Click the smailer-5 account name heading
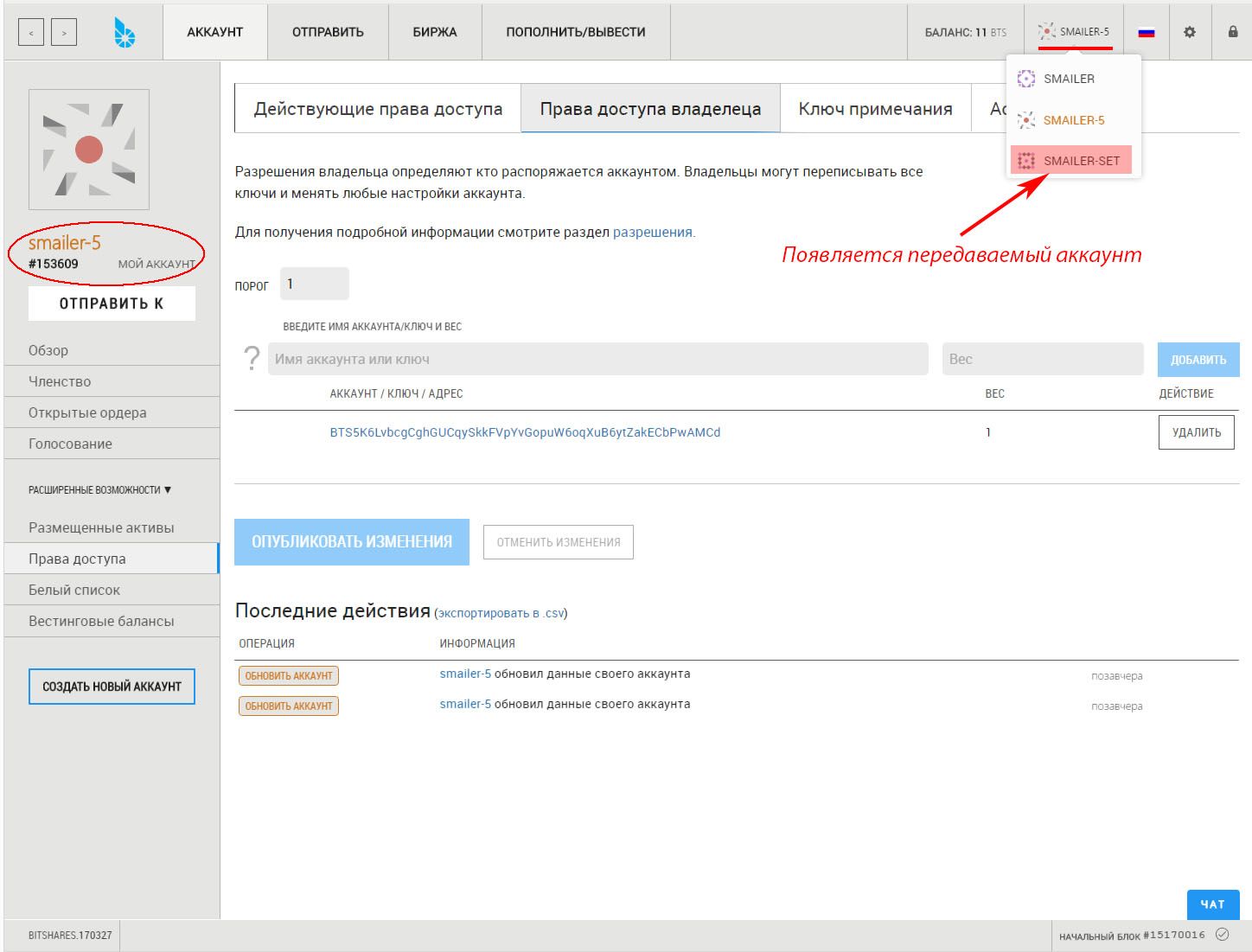This screenshot has width=1252, height=952. [x=65, y=243]
